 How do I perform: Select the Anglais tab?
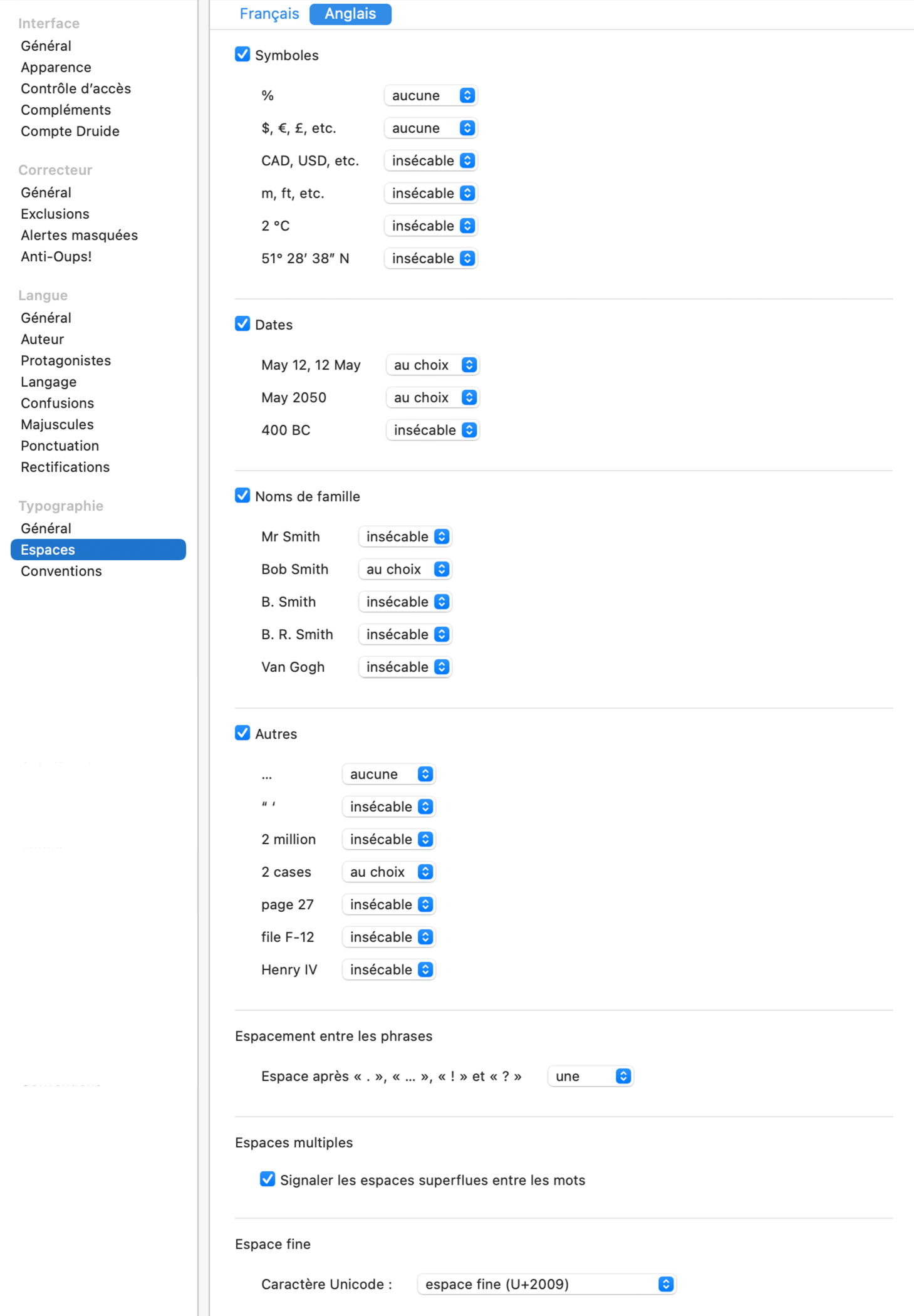pos(350,14)
